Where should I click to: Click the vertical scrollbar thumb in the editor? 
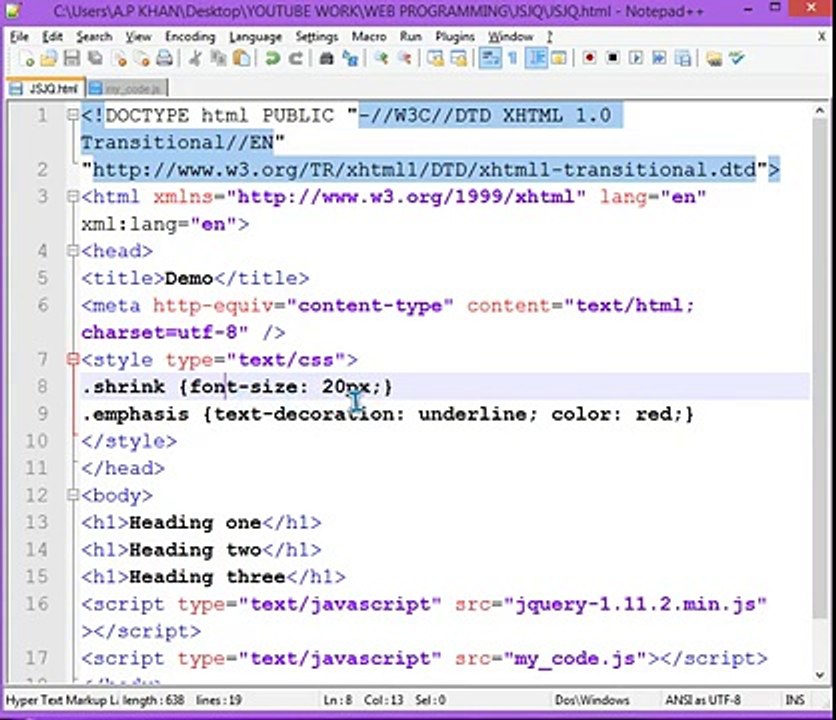[x=820, y=368]
